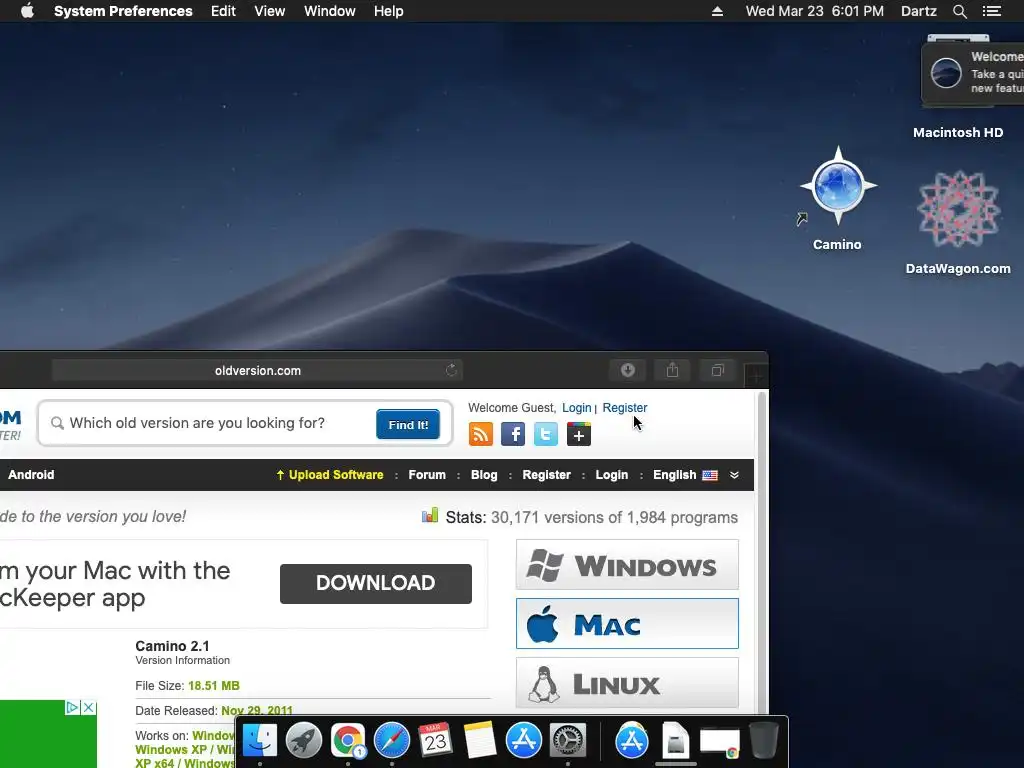
Task: Click Register link near Welcome Guest
Action: [x=624, y=408]
